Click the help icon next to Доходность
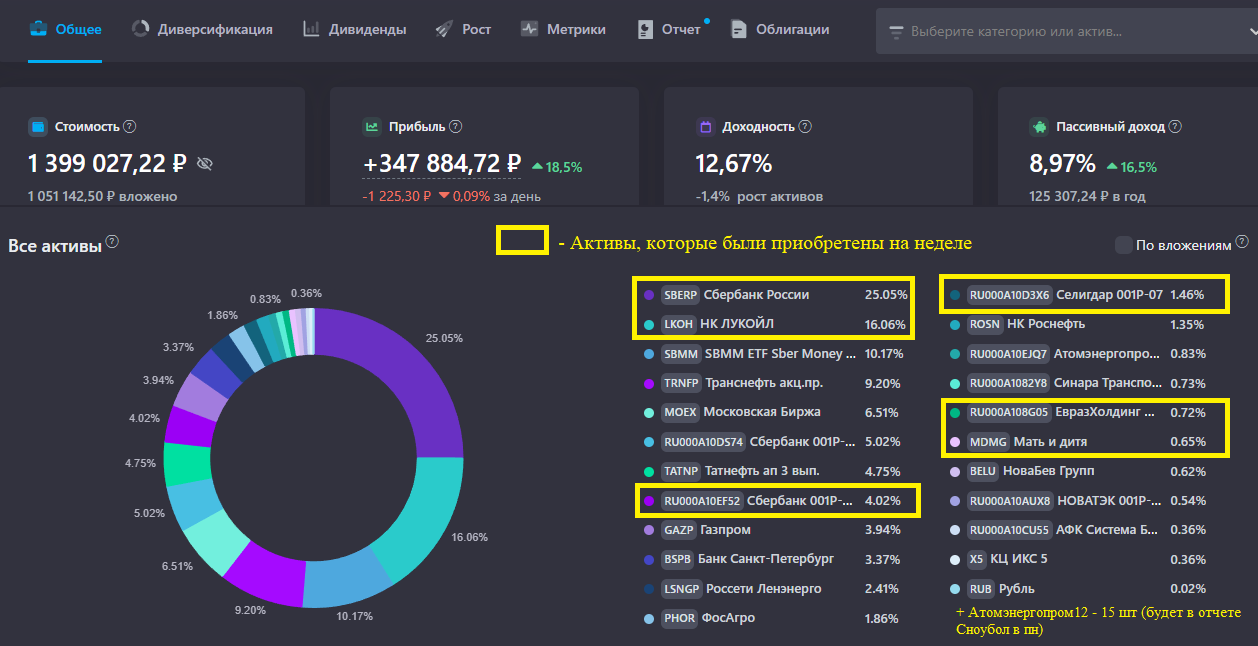 point(805,127)
